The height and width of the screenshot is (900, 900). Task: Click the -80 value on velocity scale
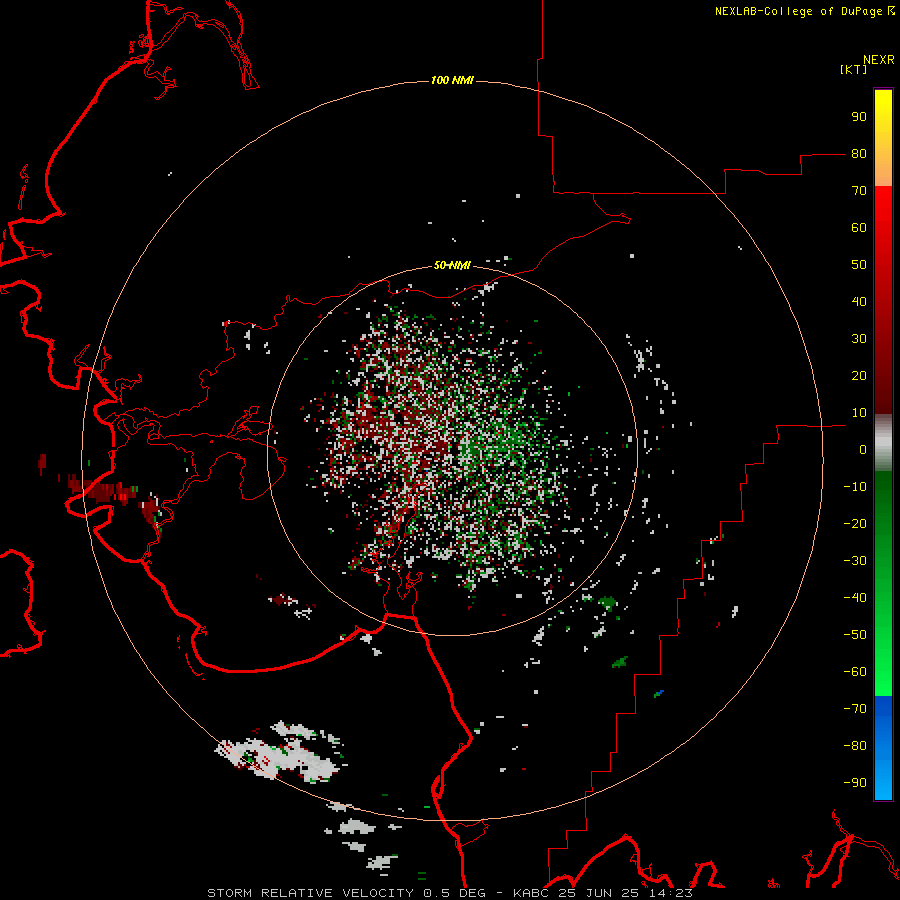pos(855,746)
